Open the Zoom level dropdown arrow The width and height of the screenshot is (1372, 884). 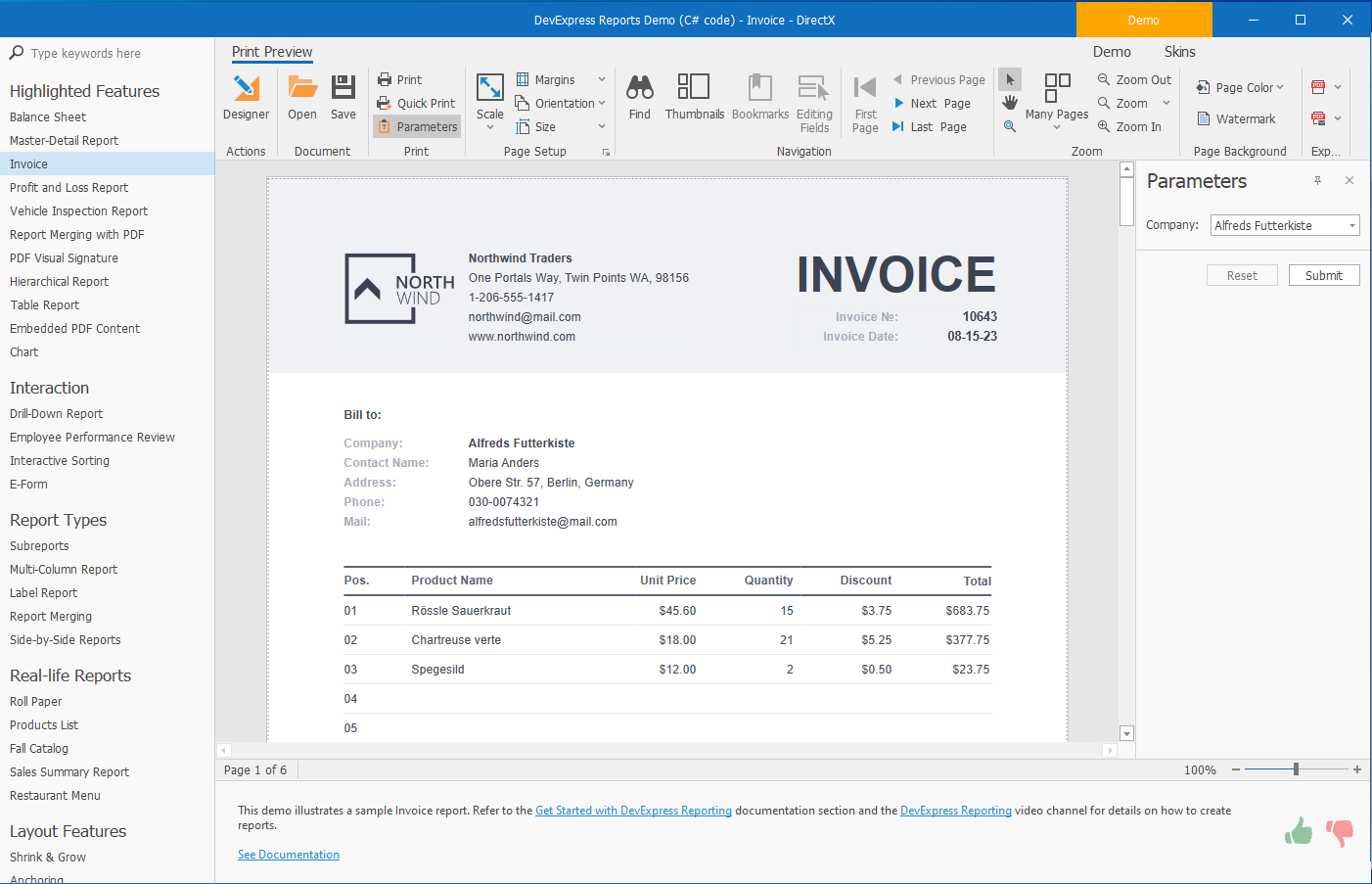[x=1166, y=103]
